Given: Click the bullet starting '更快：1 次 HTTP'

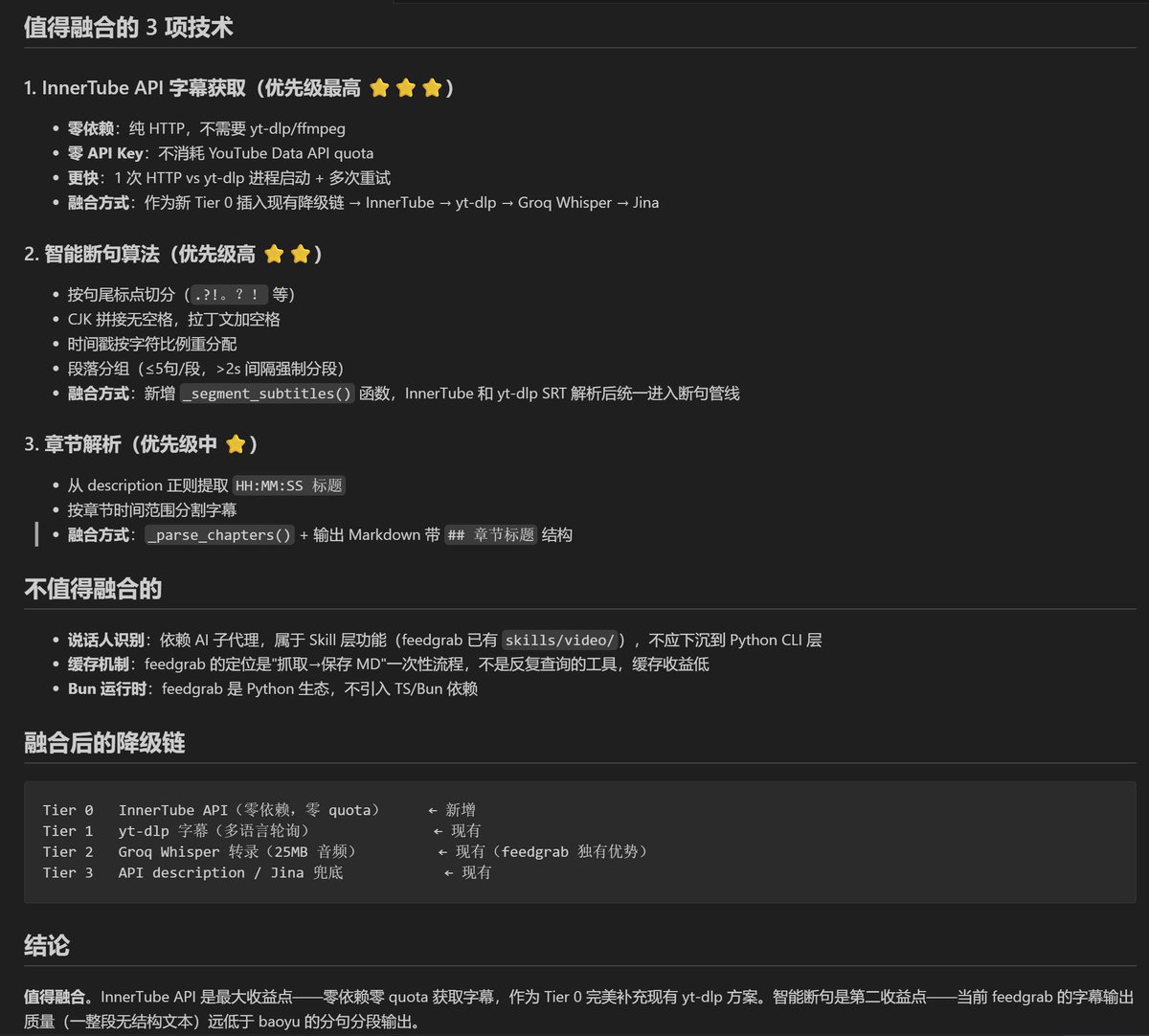Looking at the screenshot, I should click(x=229, y=178).
